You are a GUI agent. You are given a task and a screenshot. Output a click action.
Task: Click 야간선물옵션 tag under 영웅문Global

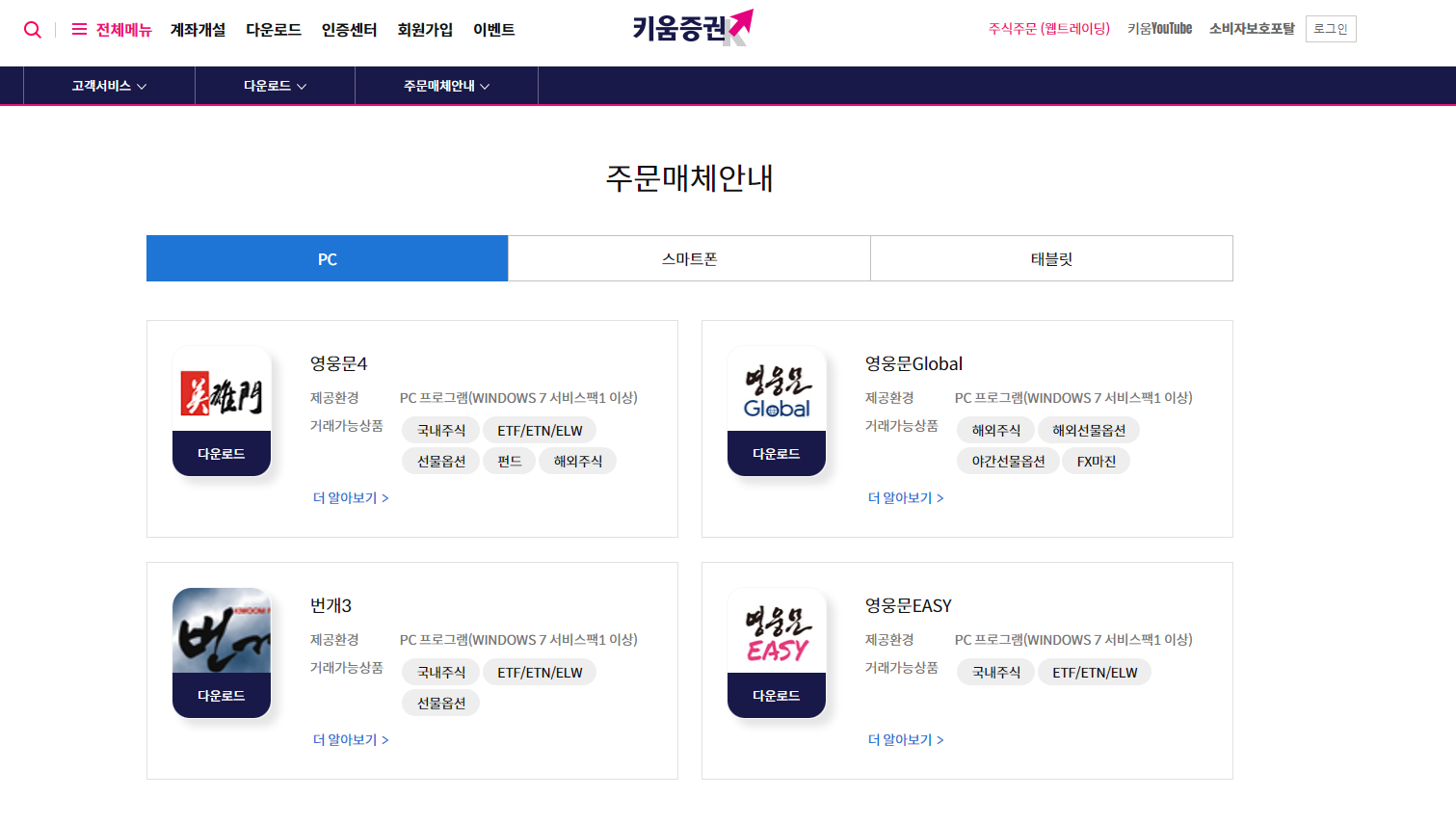[x=1009, y=461]
